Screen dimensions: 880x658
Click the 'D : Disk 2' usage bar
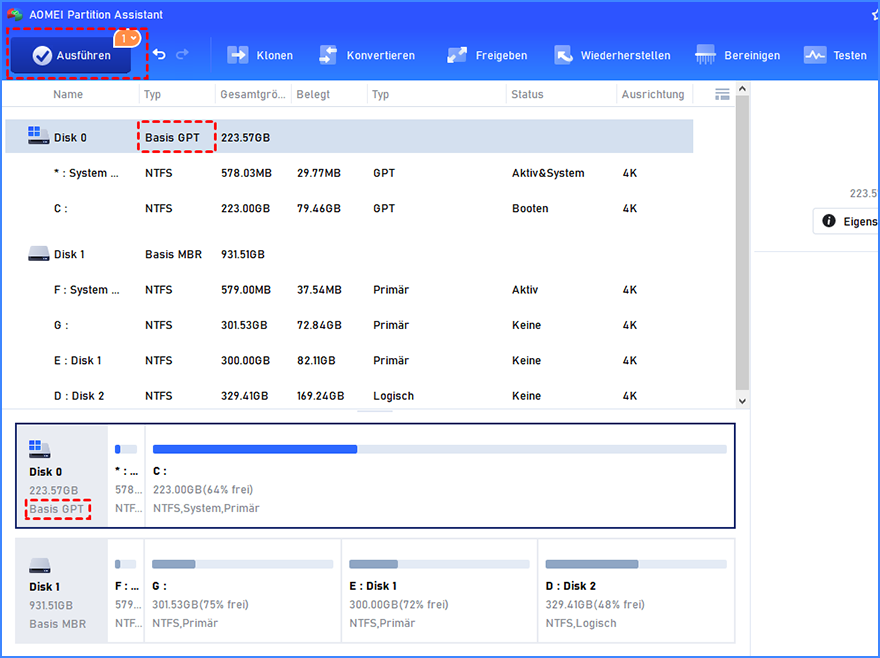pyautogui.click(x=636, y=564)
